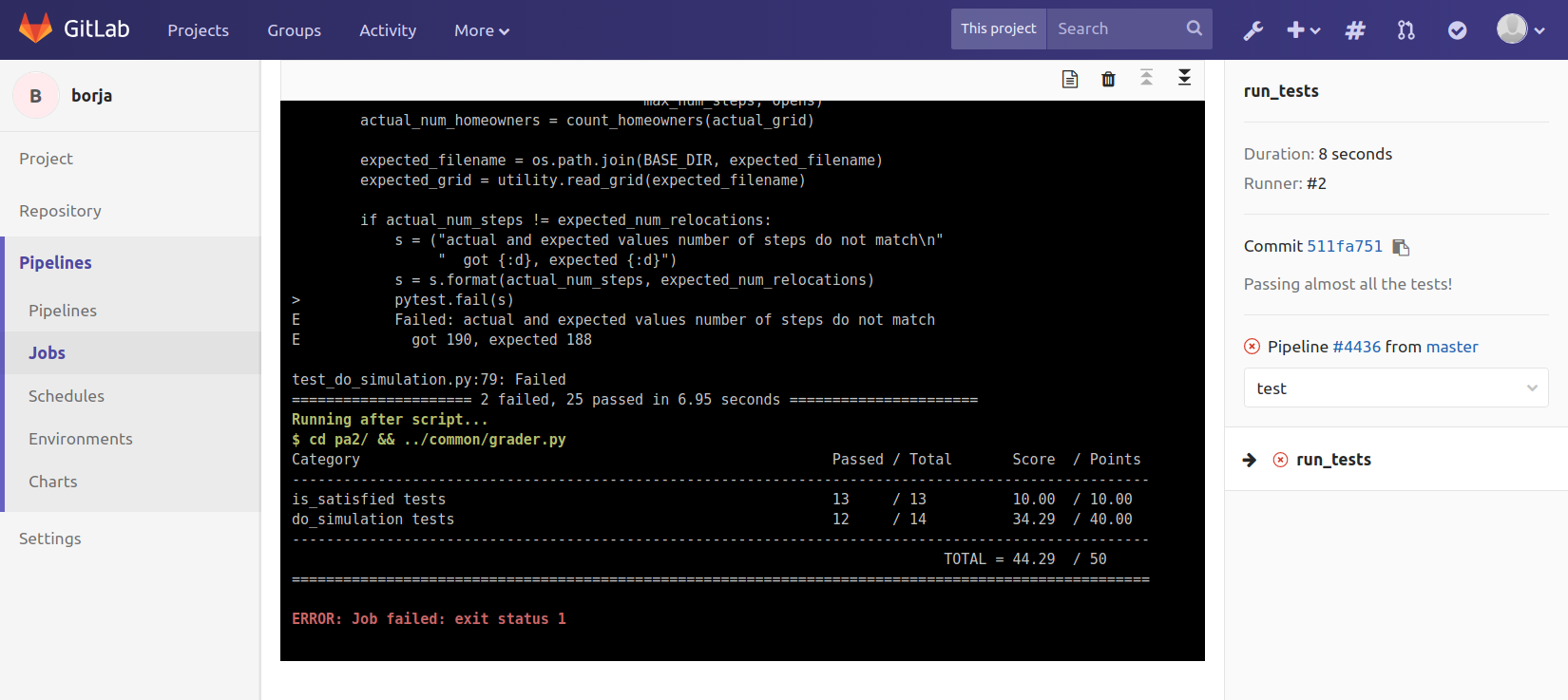This screenshot has height=700, width=1568.
Task: Open Environments in the sidebar
Action: click(81, 439)
